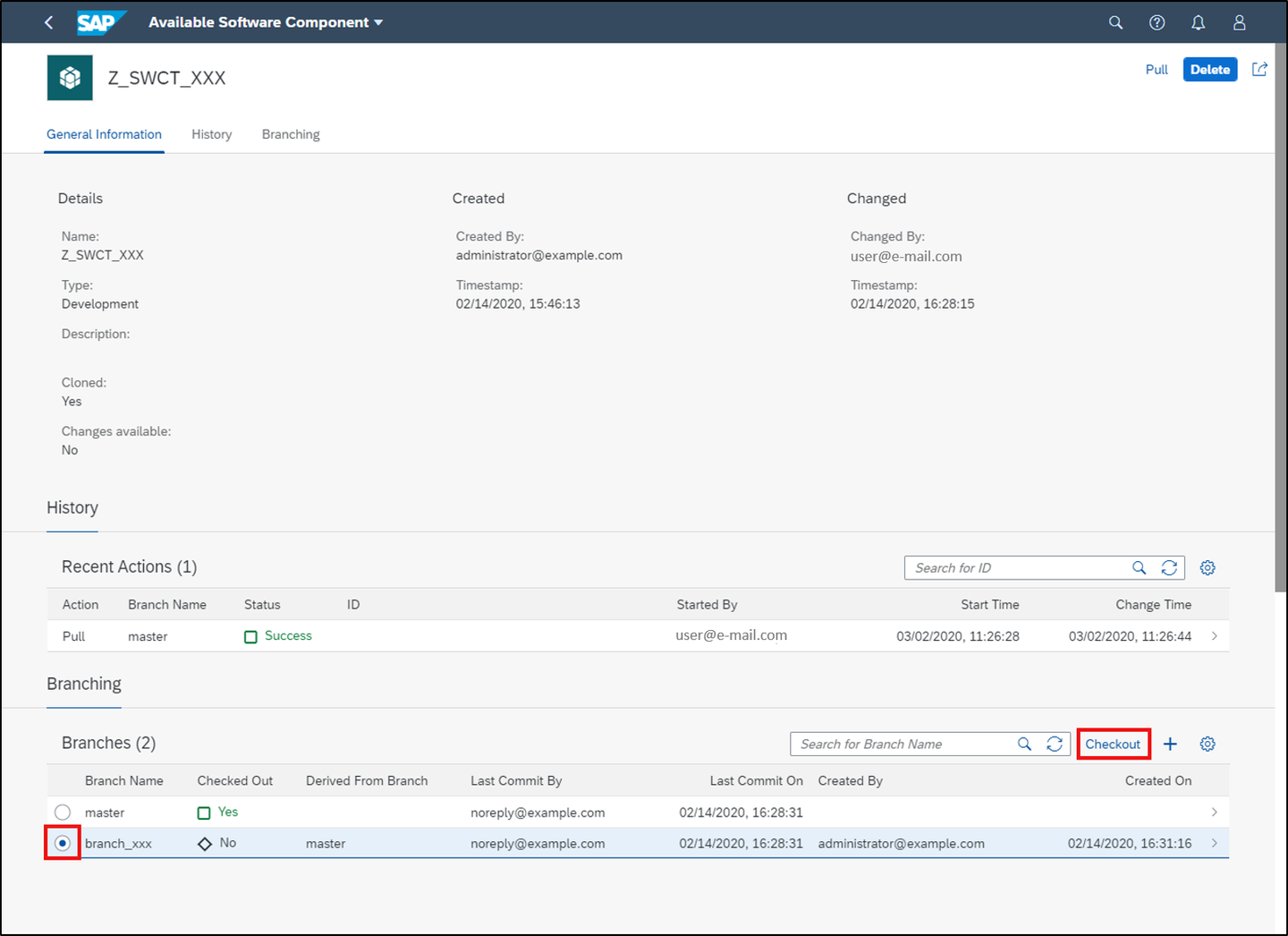The width and height of the screenshot is (1288, 936).
Task: Open branch_xxx details chevron
Action: coord(1214,843)
